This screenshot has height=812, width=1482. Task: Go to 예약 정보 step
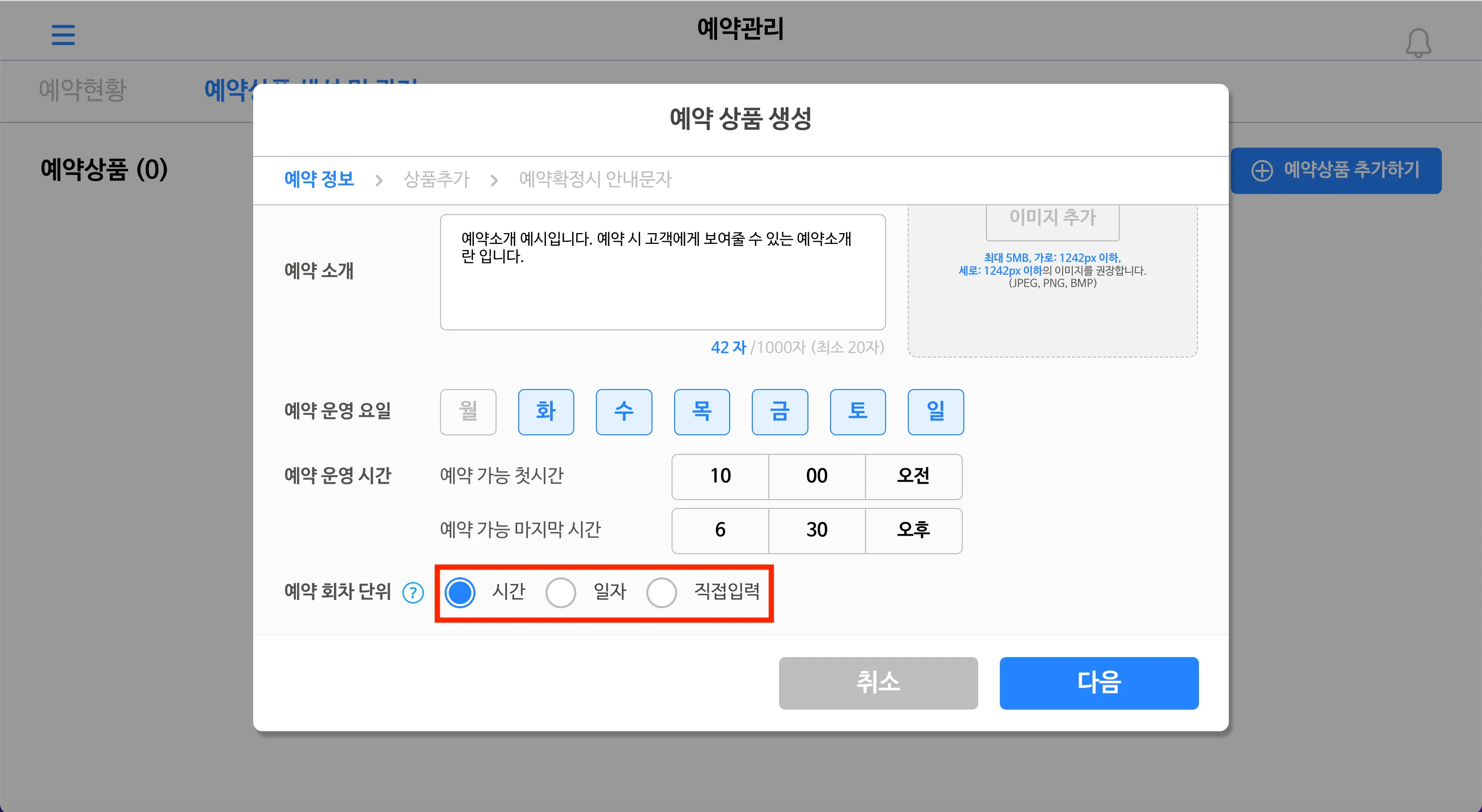click(319, 179)
